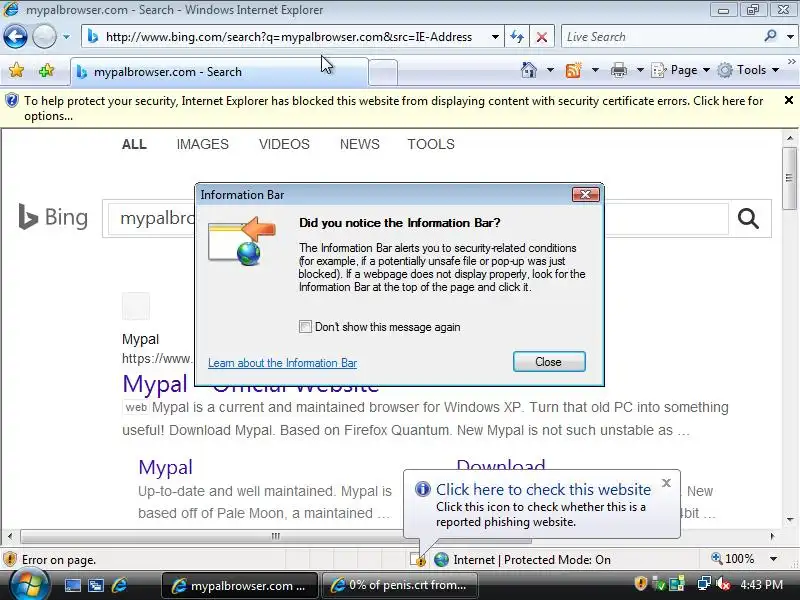Click the vertical scrollbar up arrow

790,138
